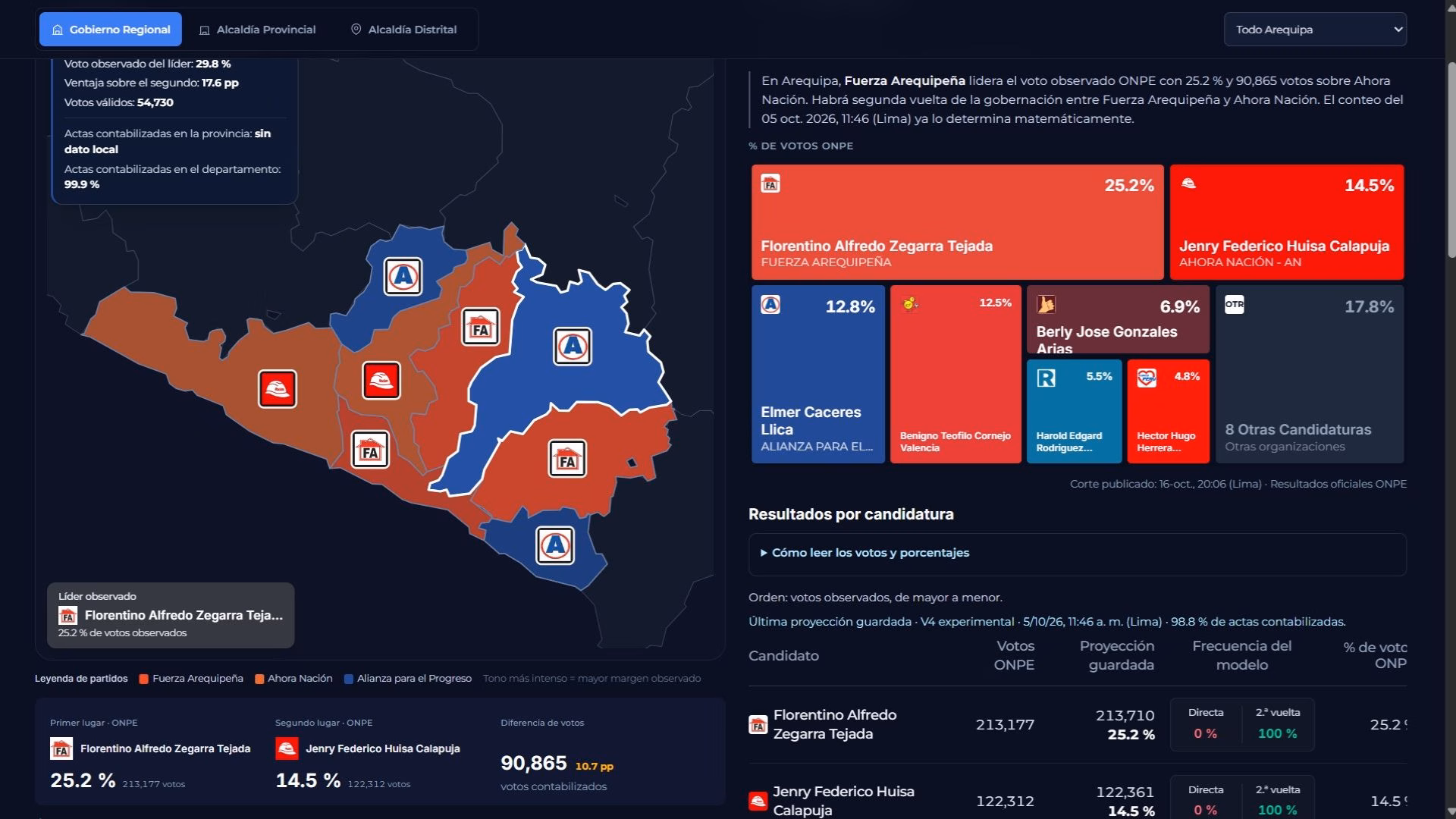This screenshot has width=1456, height=819.
Task: Expand 'Cómo leer los votos y porcentajes'
Action: [x=1077, y=553]
